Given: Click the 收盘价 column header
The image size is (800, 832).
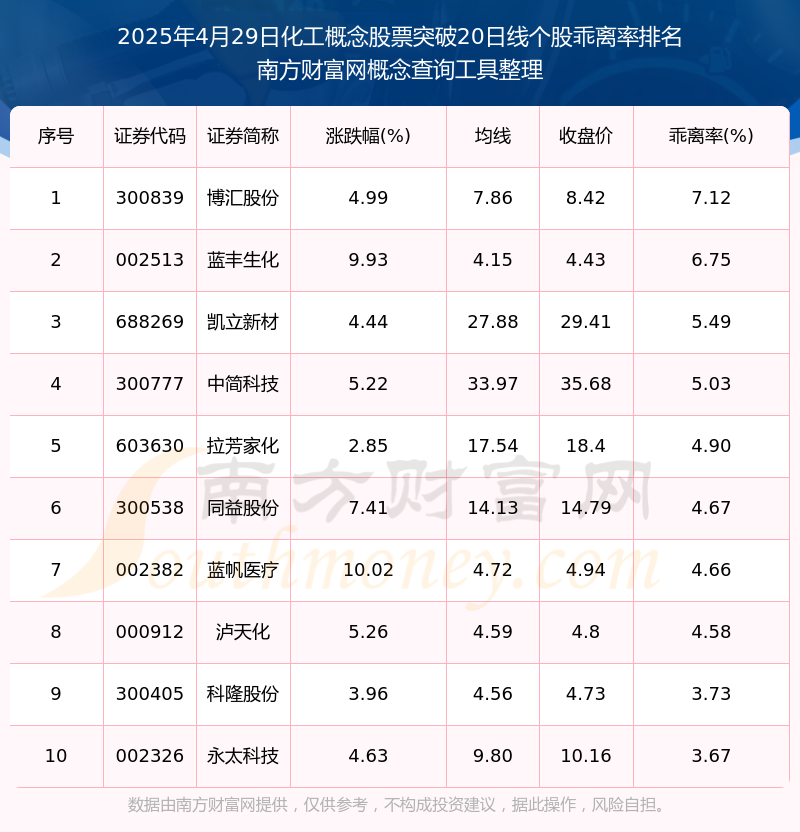Looking at the screenshot, I should [x=586, y=136].
